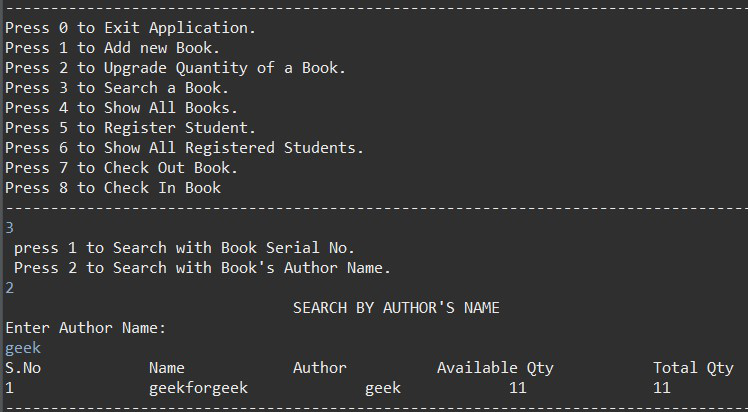
Task: Click the 'Total Qty' column header
Action: [693, 369]
